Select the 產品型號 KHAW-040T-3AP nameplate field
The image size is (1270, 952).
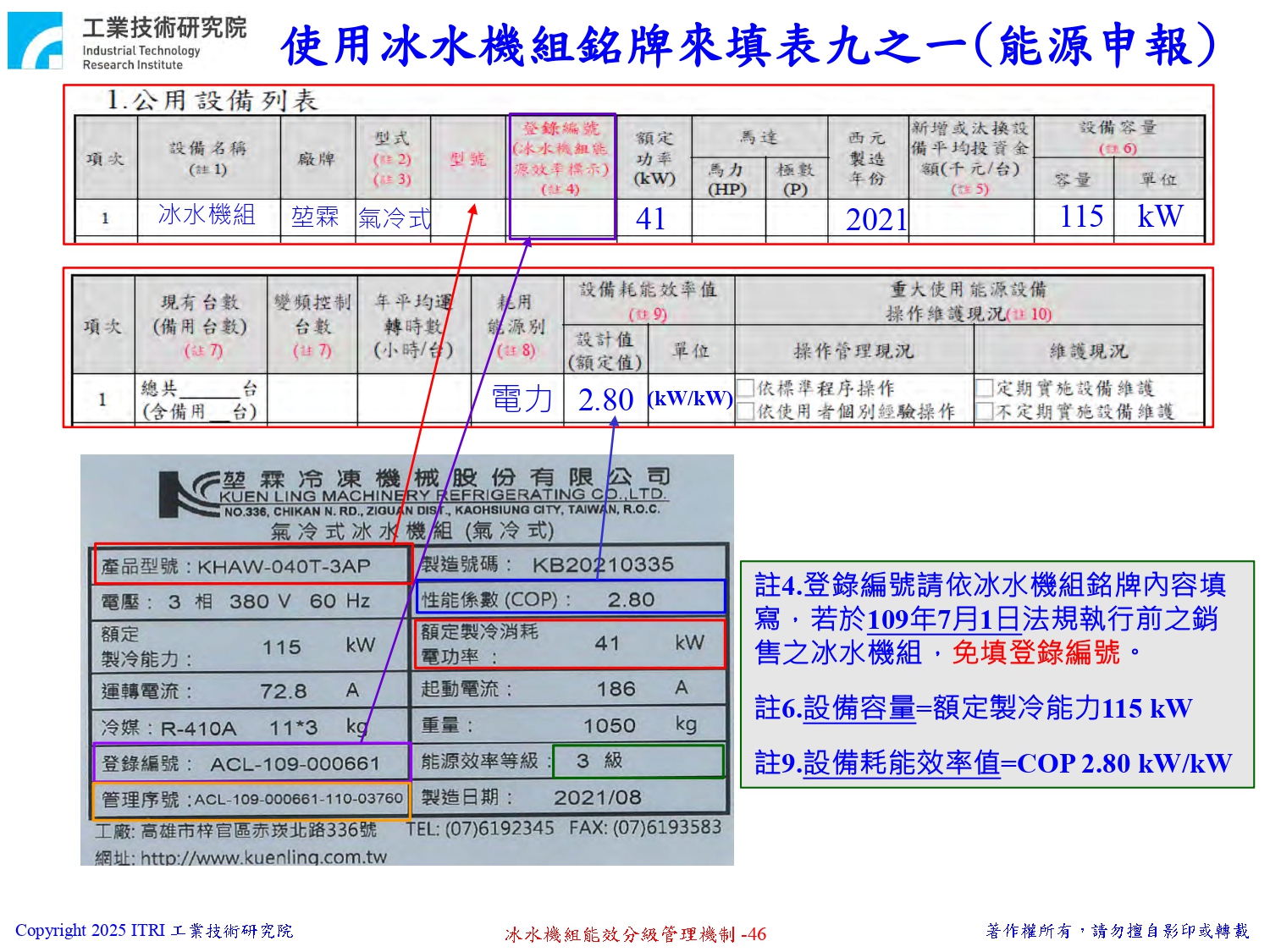(x=252, y=564)
